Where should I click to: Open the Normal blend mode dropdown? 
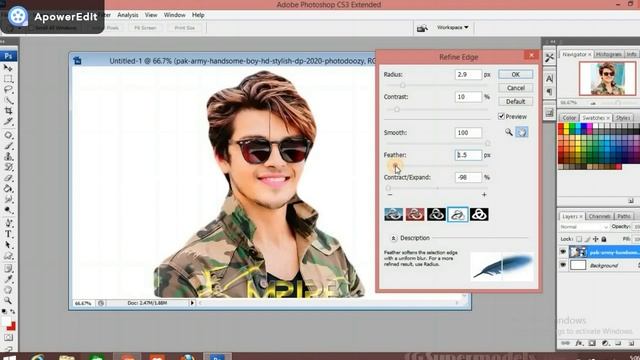584,227
